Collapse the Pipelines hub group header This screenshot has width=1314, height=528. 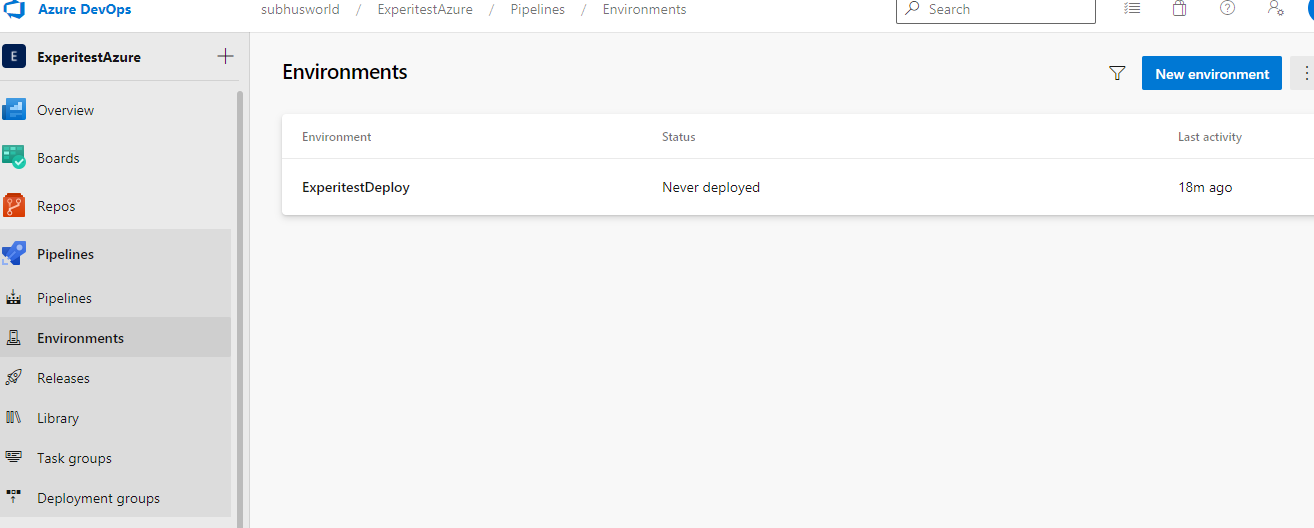[115, 254]
